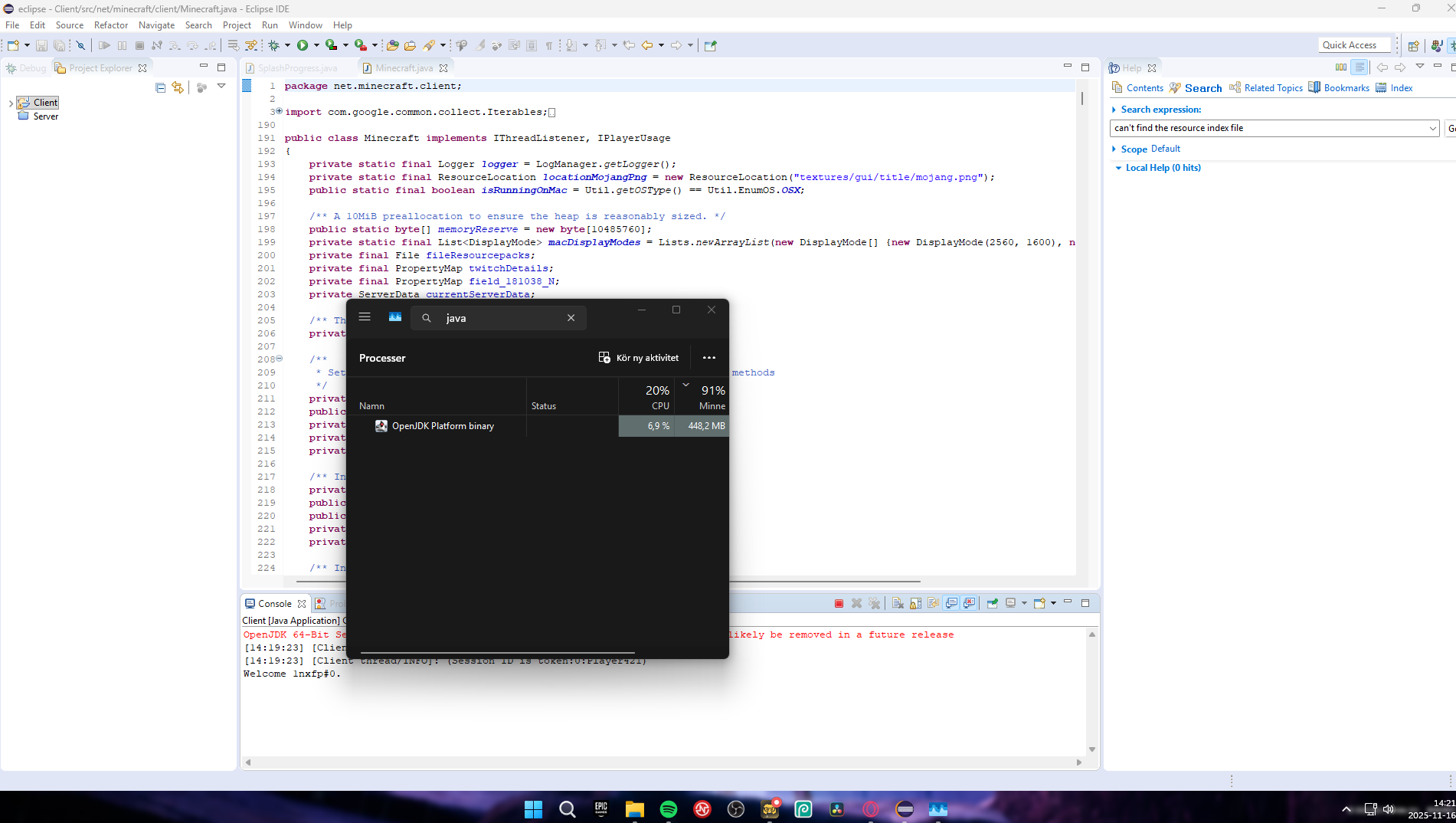Open the Spotify icon in the taskbar
The width and height of the screenshot is (1456, 823).
point(668,809)
